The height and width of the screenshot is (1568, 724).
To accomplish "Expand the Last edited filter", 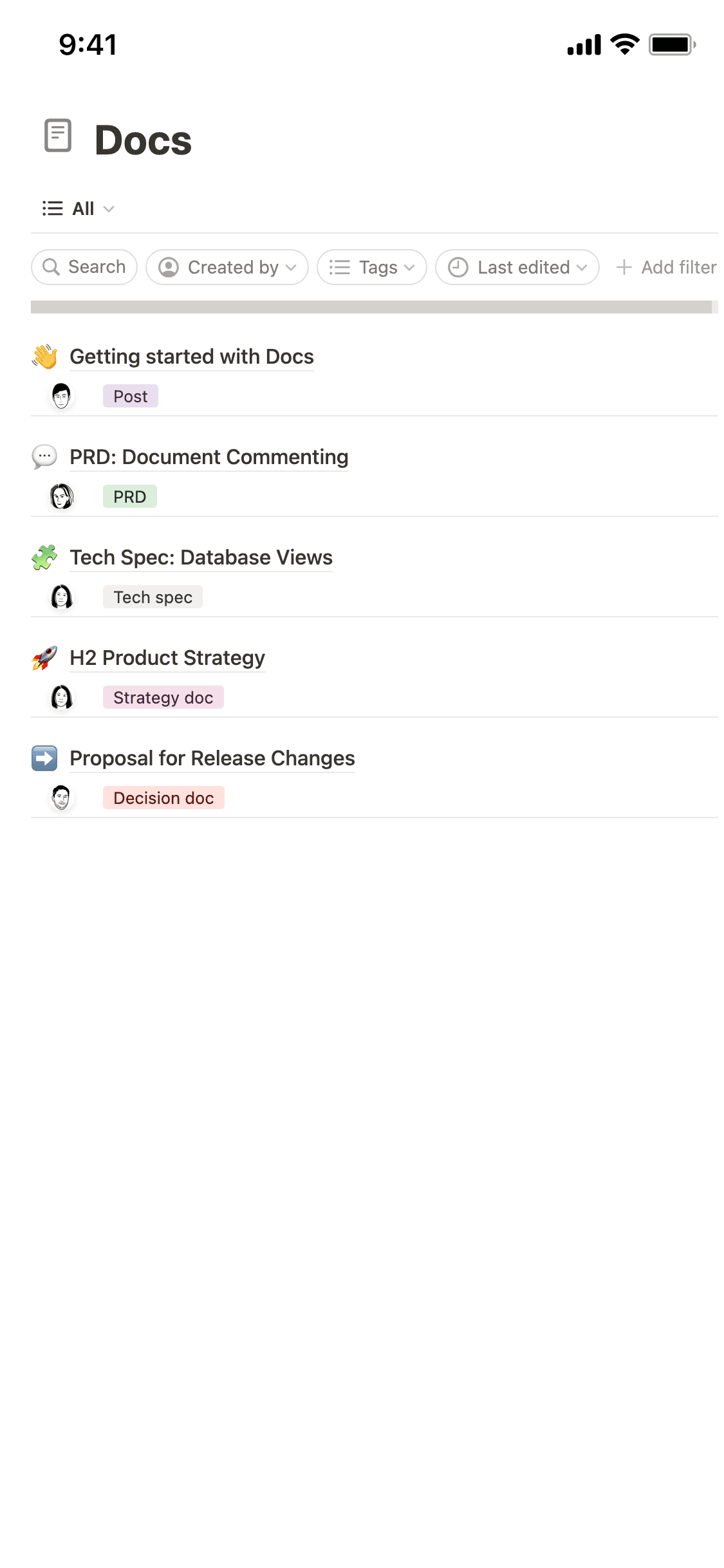I will point(517,266).
